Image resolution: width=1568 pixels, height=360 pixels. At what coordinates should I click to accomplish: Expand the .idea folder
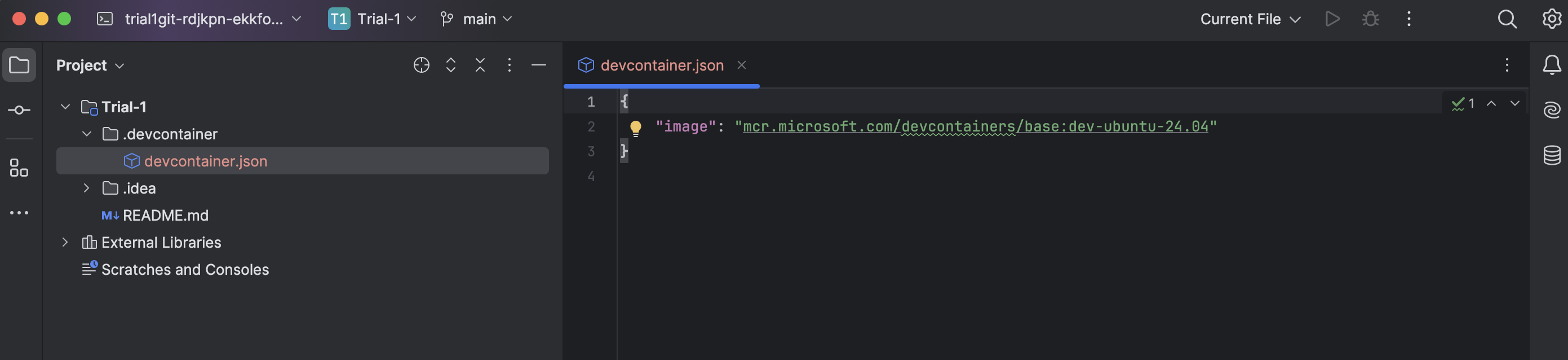click(x=86, y=188)
